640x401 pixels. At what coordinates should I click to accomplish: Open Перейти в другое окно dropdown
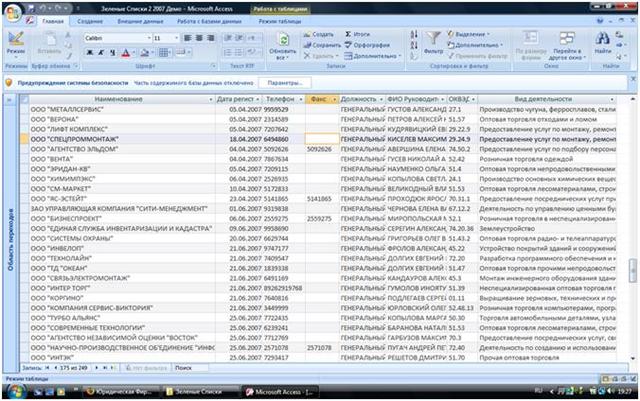(x=567, y=45)
